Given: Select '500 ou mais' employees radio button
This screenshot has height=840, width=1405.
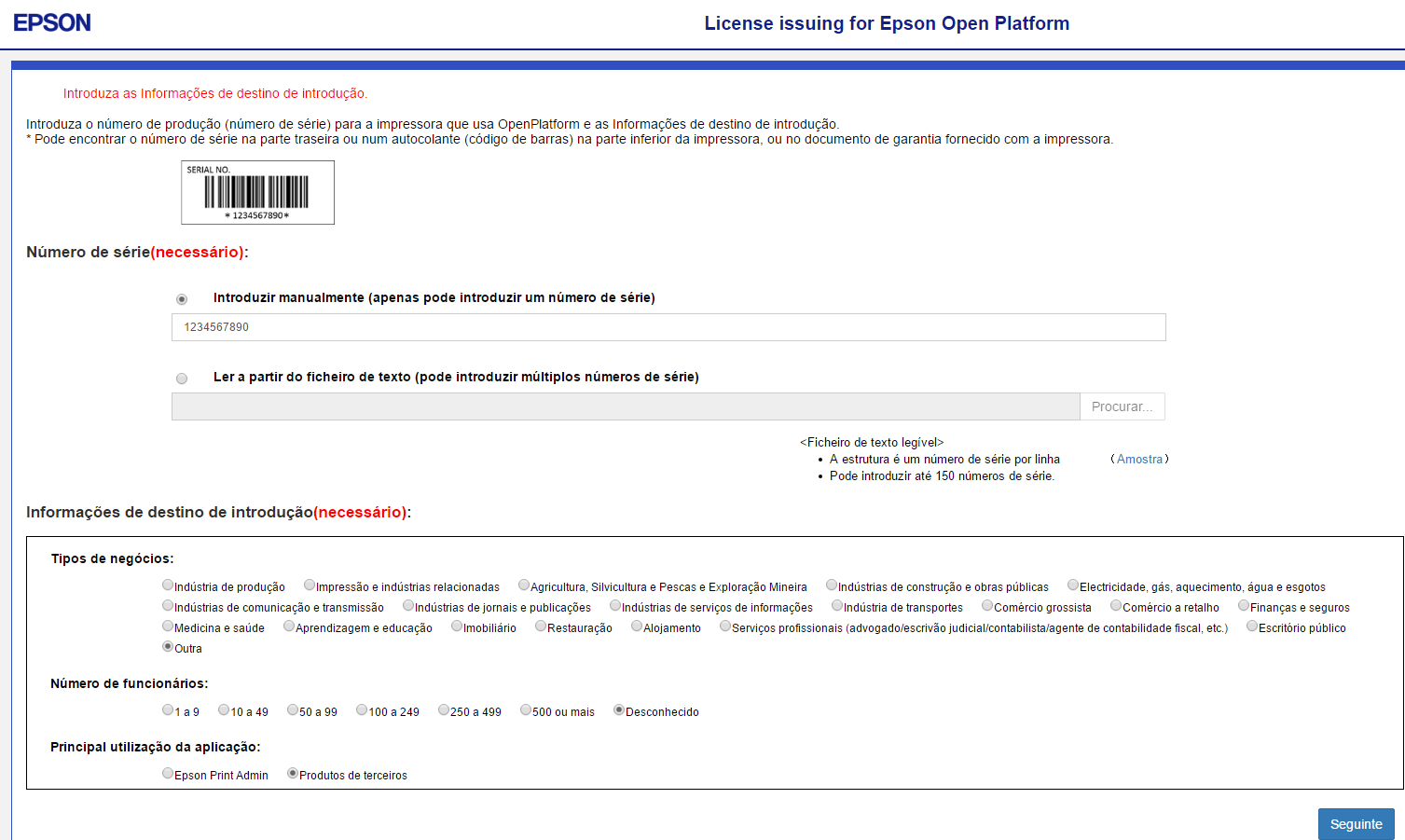Looking at the screenshot, I should click(x=526, y=710).
